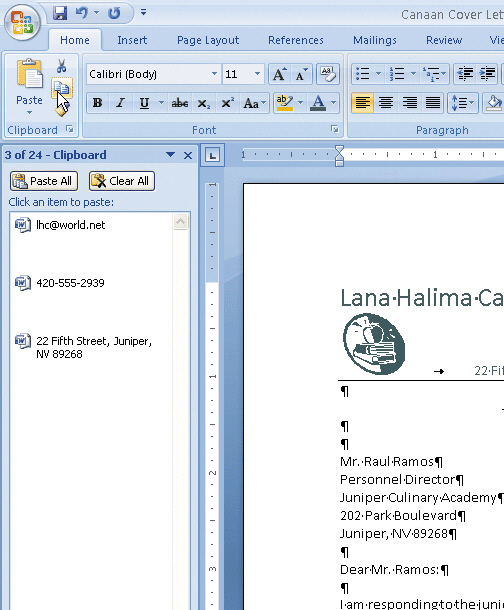Click the tab selector box by ruler
This screenshot has height=610, width=504.
(212, 155)
